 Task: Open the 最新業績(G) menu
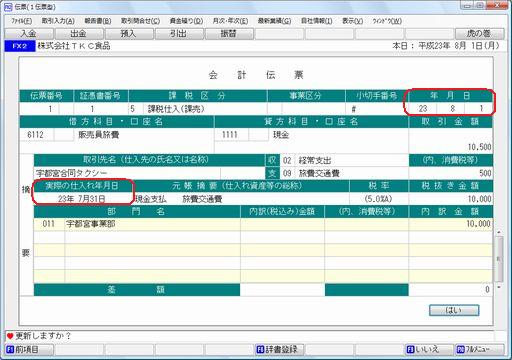(x=274, y=21)
